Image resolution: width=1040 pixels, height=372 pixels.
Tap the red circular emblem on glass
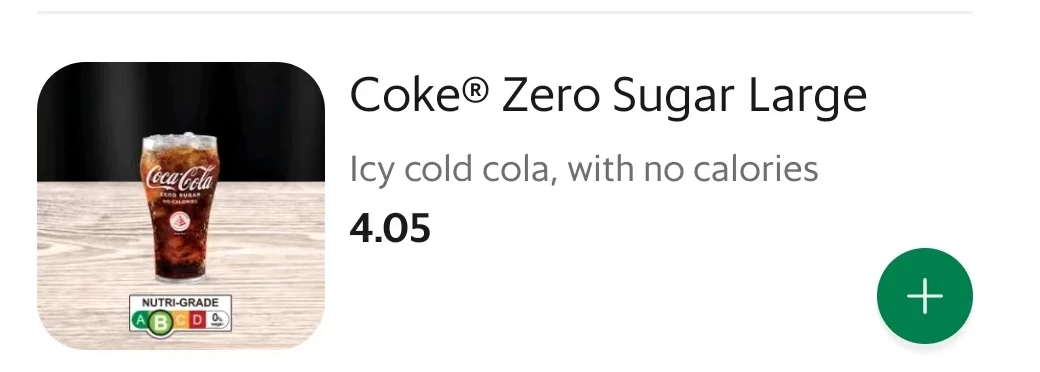(179, 221)
